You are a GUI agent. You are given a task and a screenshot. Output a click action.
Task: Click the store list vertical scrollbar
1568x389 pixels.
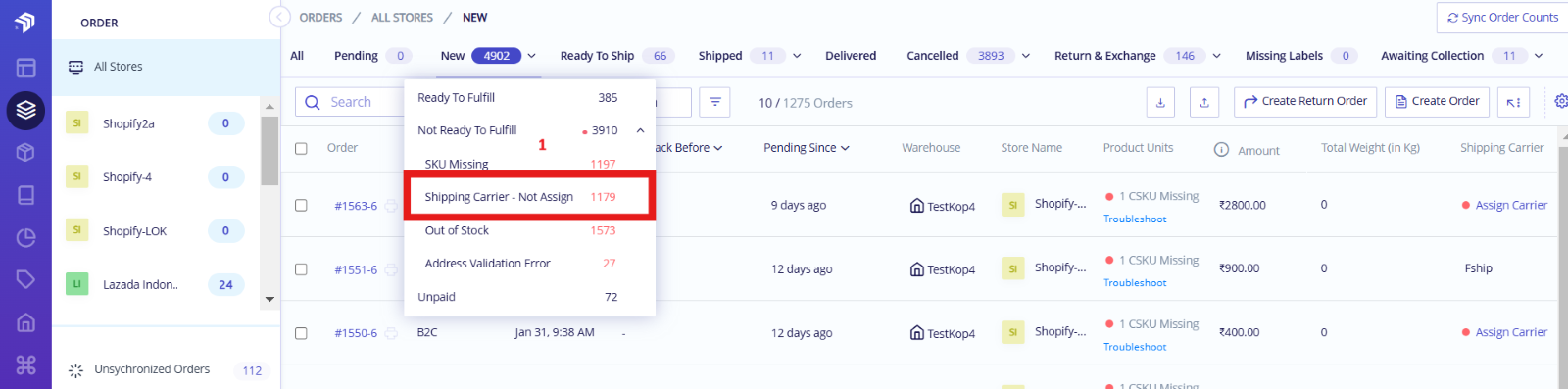269,151
